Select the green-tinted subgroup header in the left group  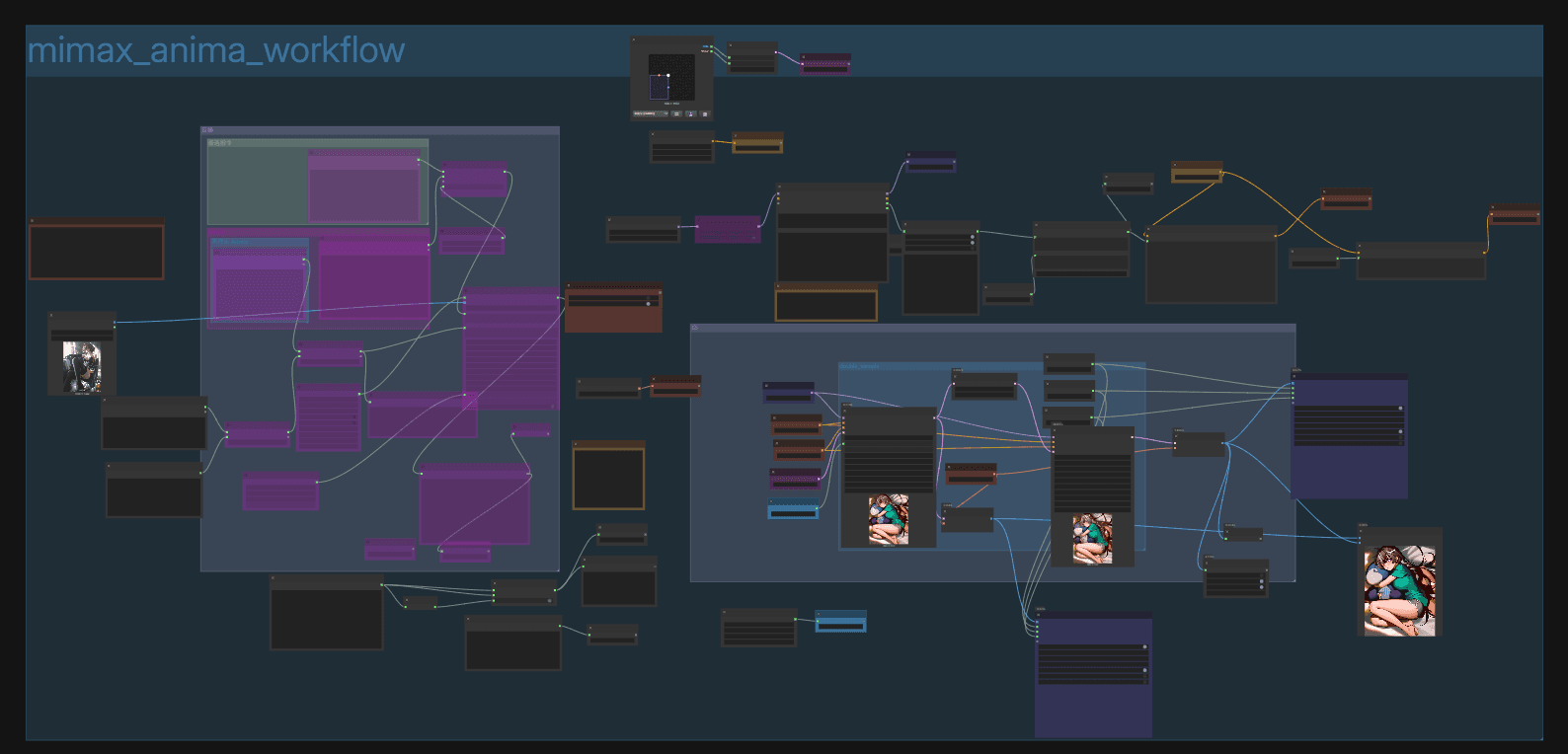(x=317, y=143)
